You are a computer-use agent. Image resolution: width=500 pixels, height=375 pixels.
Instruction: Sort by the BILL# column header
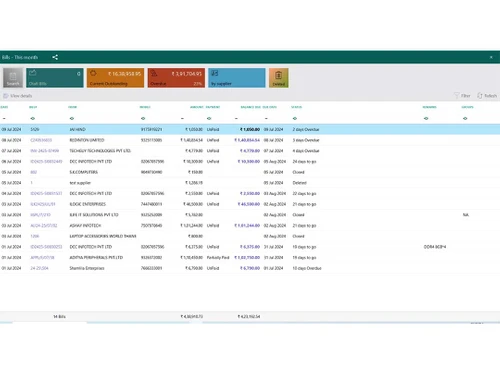coord(33,107)
